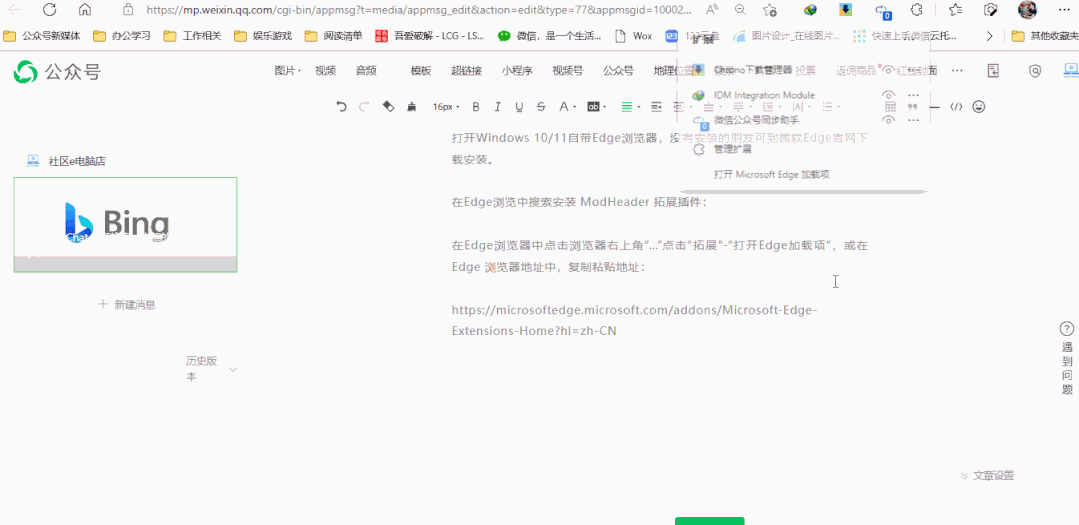This screenshot has height=525, width=1079.
Task: Open more actions for 微信公众号同步助手
Action: click(913, 120)
